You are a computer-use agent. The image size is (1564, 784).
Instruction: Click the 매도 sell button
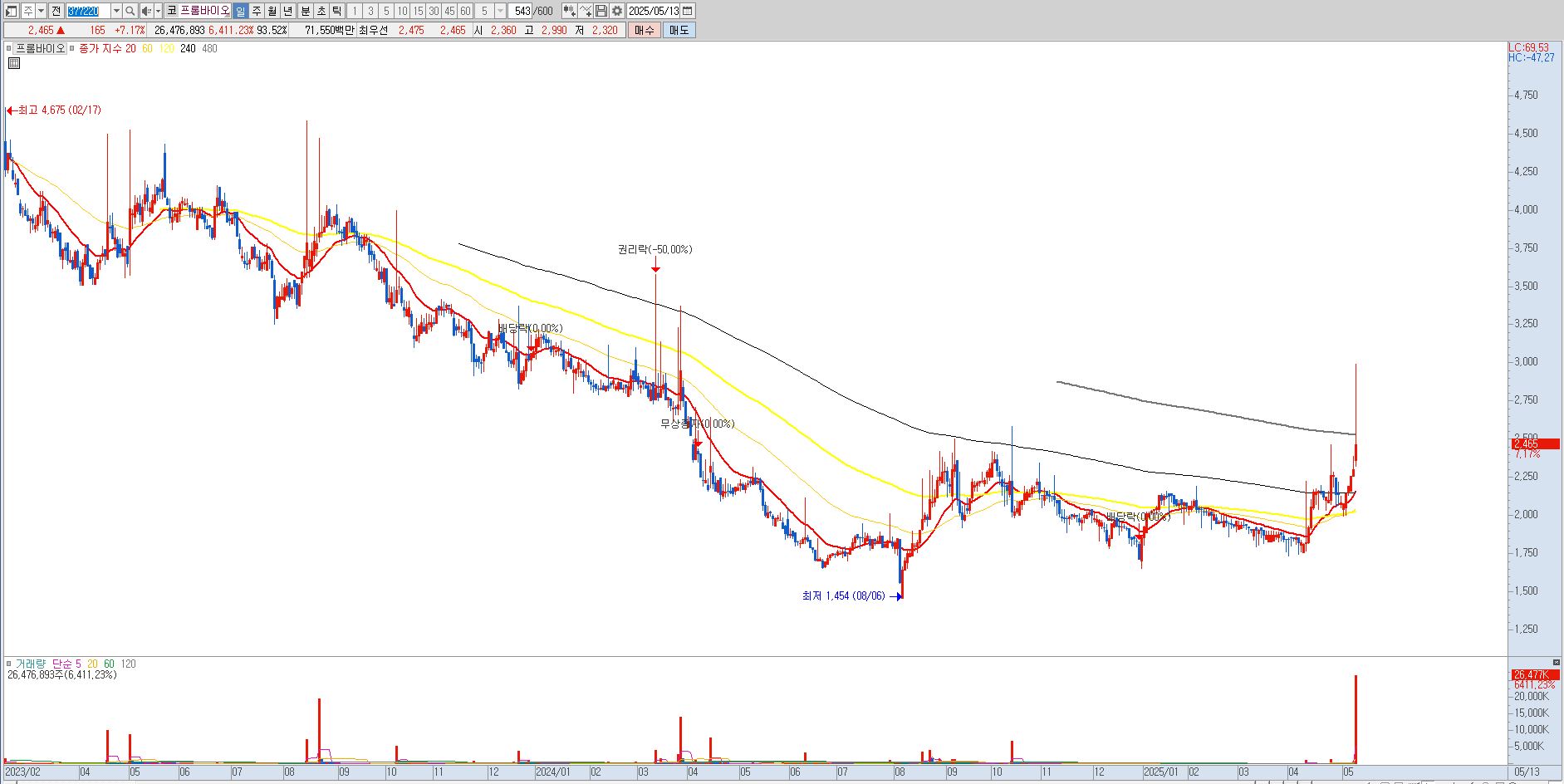click(679, 30)
